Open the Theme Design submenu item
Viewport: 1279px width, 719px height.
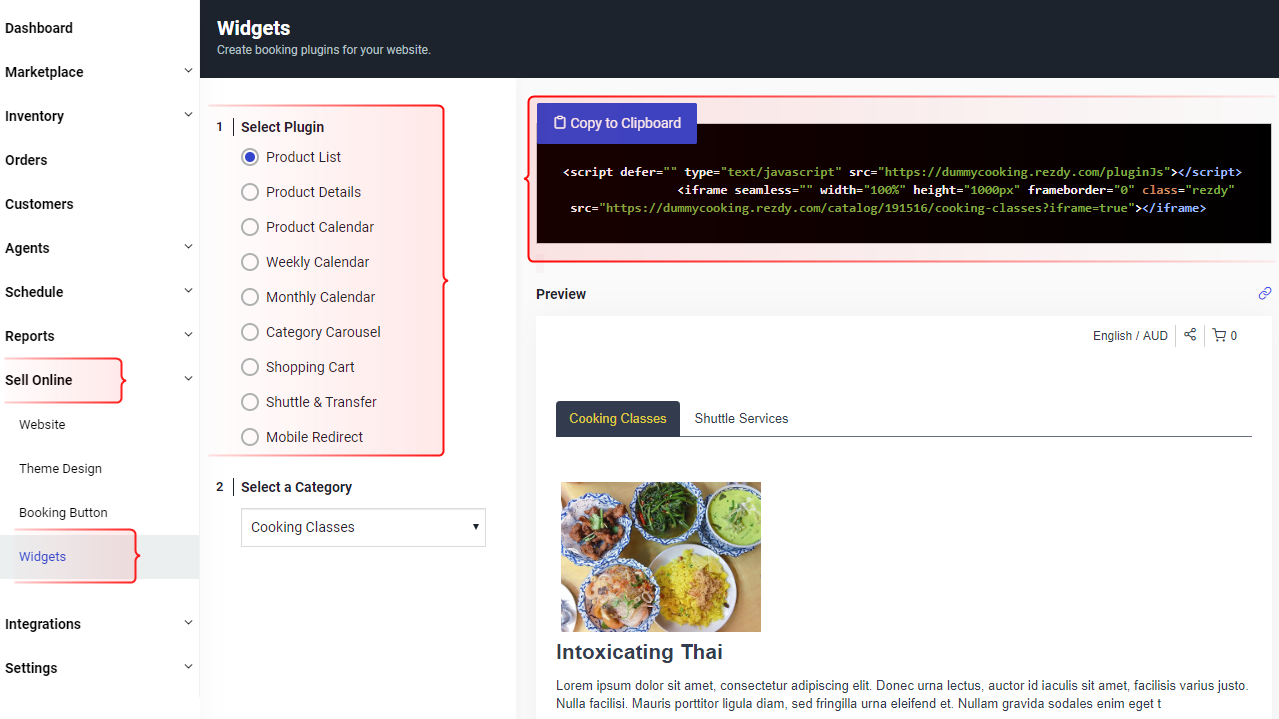coord(60,468)
